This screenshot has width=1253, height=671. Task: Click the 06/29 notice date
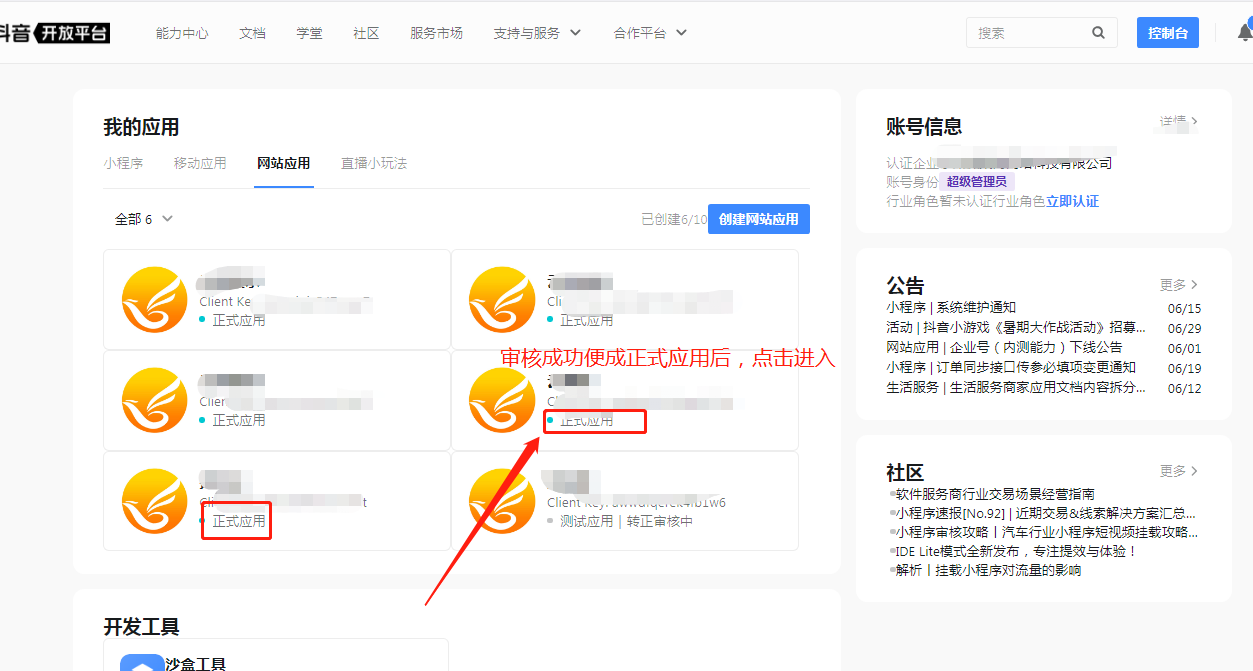[1184, 329]
